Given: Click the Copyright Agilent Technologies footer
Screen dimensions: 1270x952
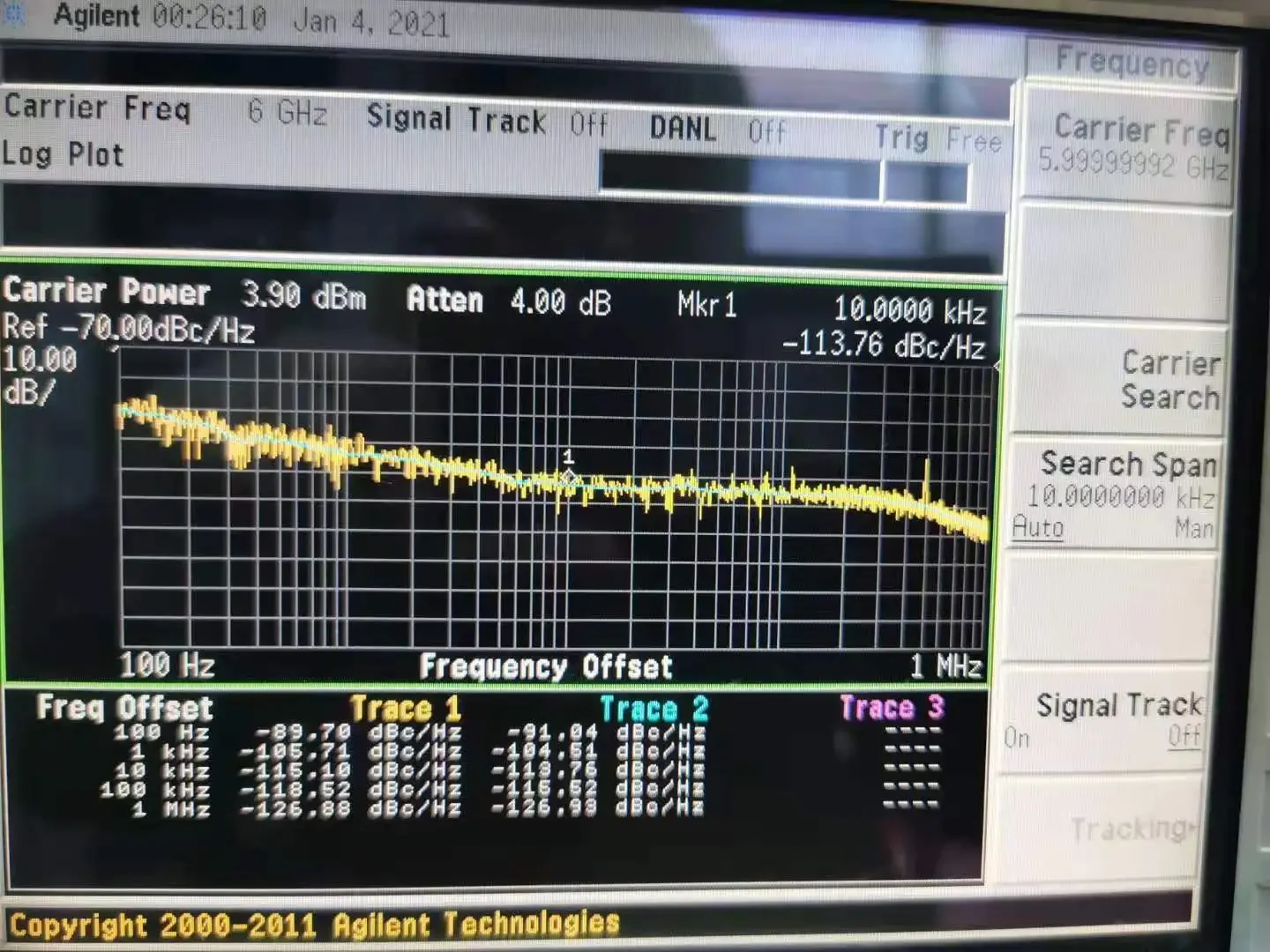Looking at the screenshot, I should [315, 925].
